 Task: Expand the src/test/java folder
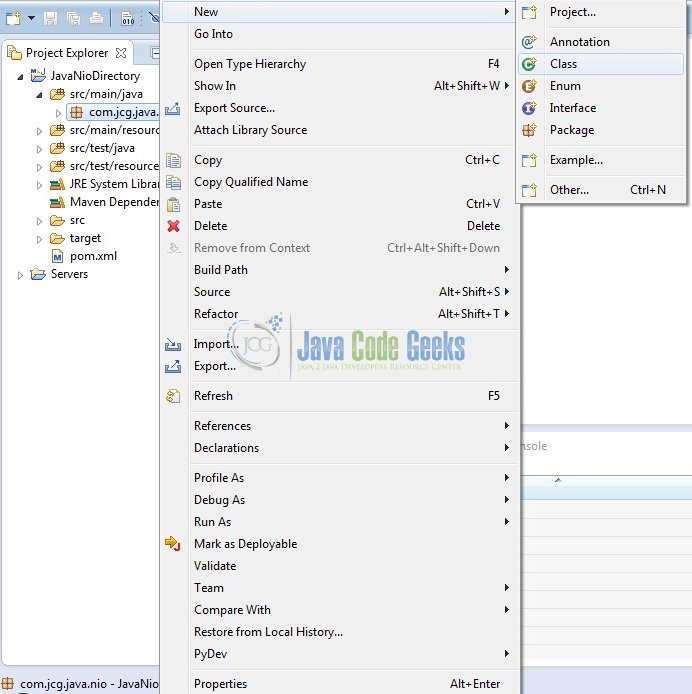click(39, 149)
